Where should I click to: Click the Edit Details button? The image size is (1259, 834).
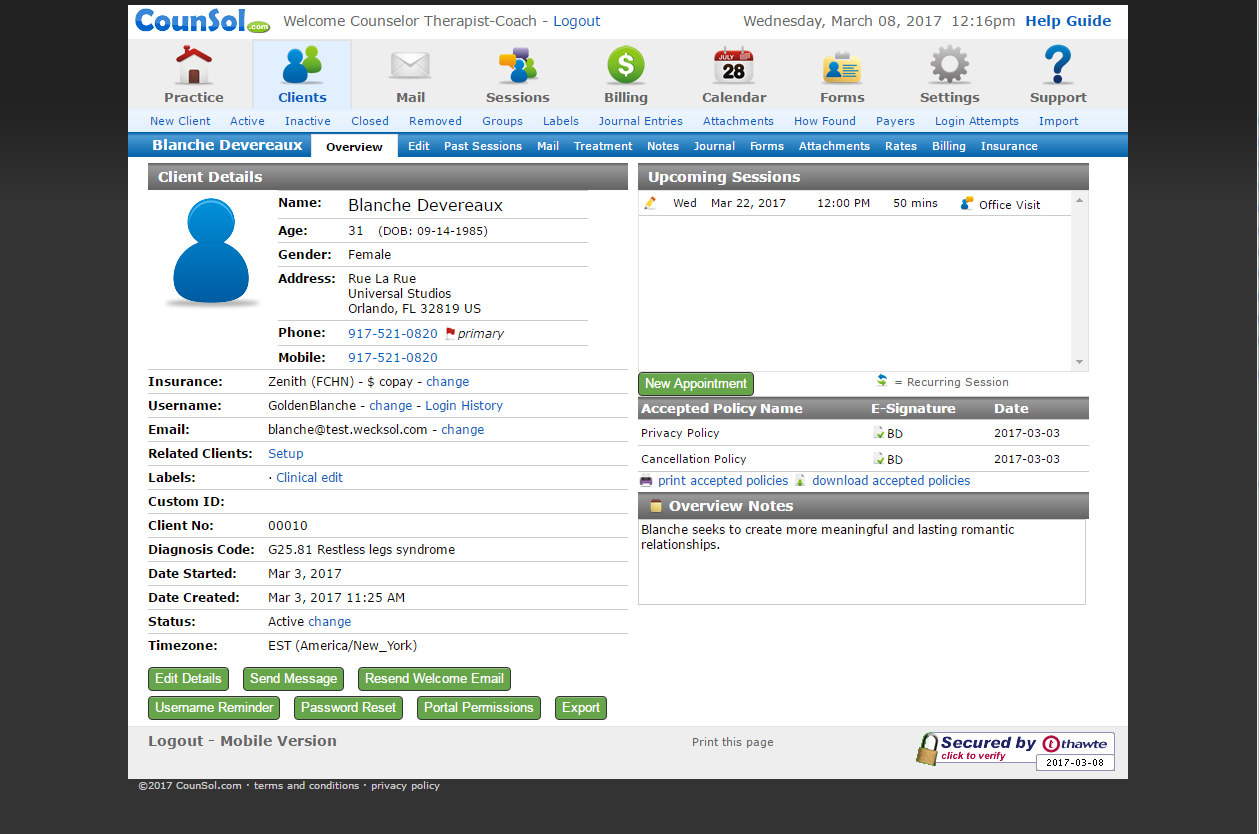pyautogui.click(x=188, y=679)
